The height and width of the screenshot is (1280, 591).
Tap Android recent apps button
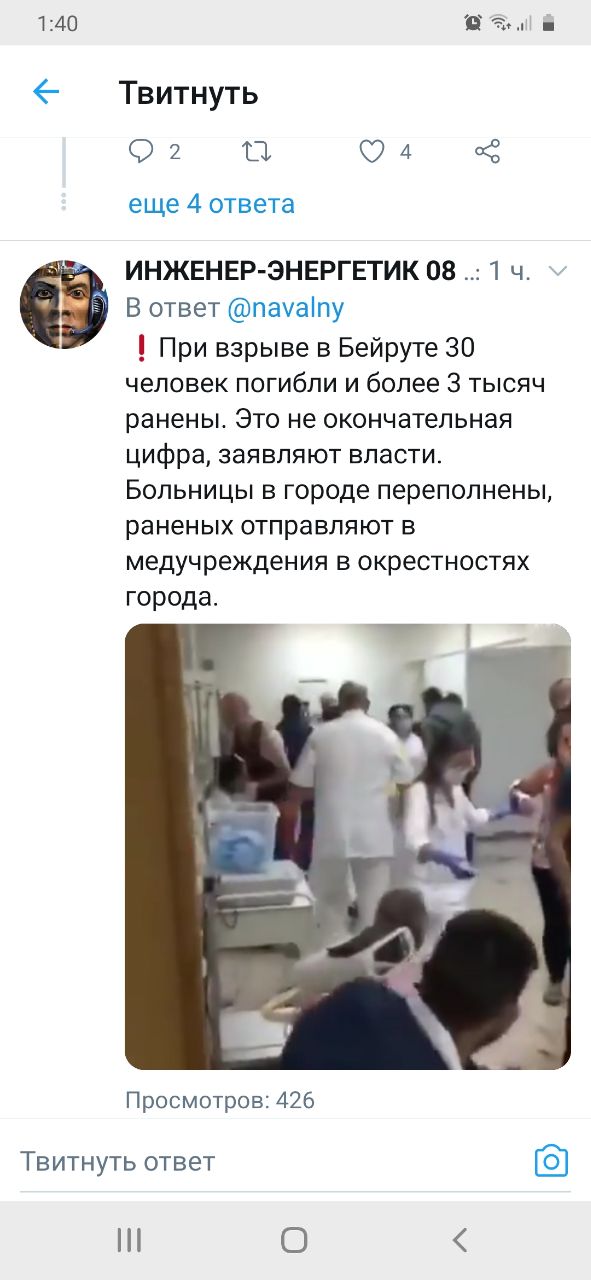tap(129, 1241)
